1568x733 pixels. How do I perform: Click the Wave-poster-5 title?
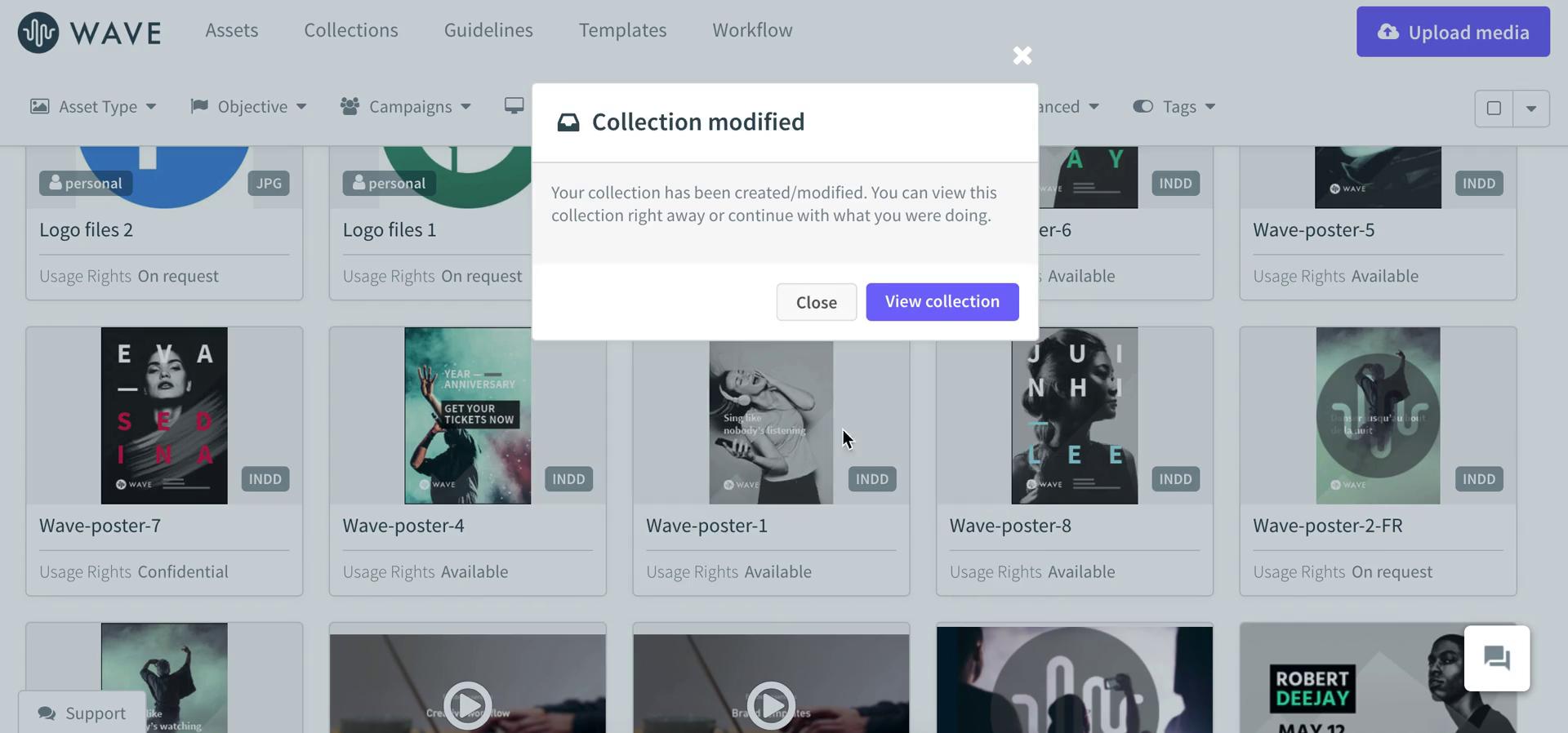(x=1314, y=230)
